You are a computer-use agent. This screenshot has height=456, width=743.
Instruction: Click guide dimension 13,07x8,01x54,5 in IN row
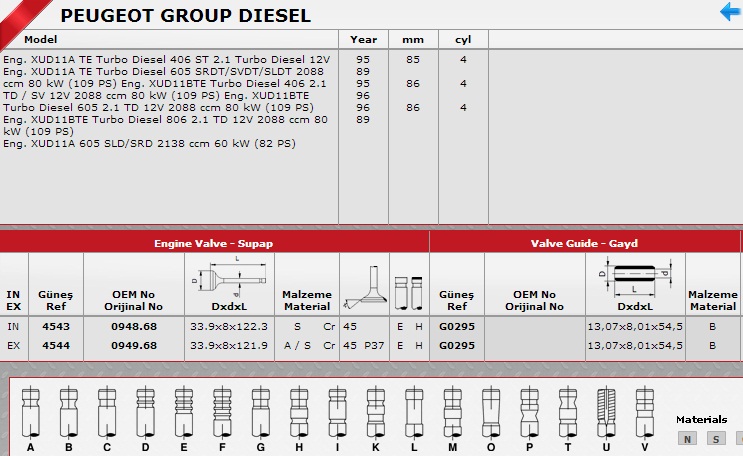[635, 327]
